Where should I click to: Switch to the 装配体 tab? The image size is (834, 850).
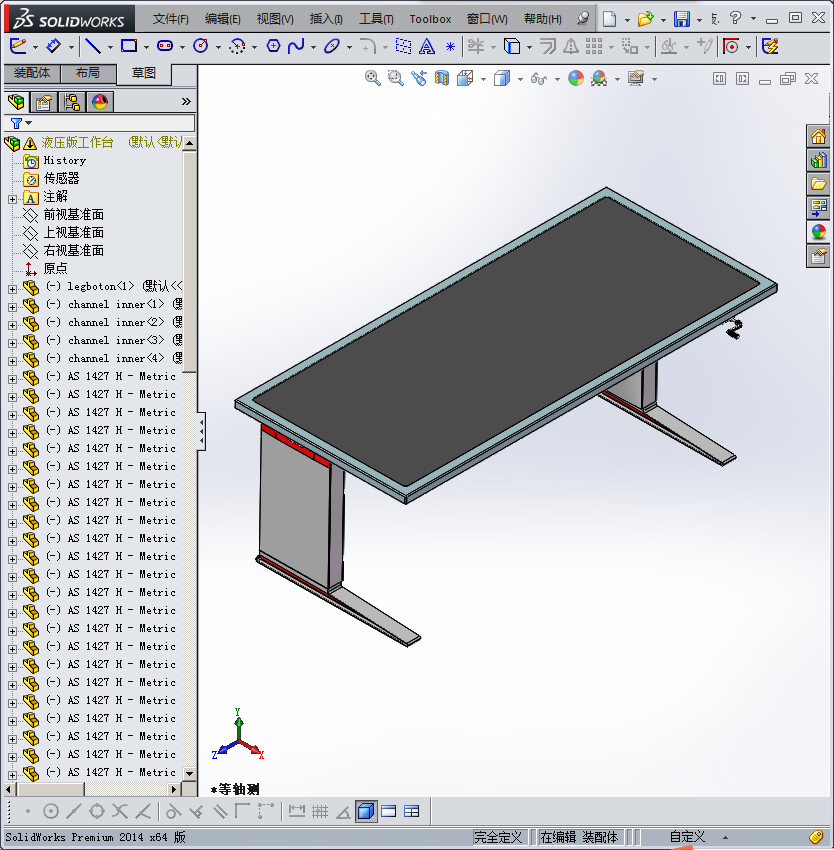pyautogui.click(x=32, y=73)
